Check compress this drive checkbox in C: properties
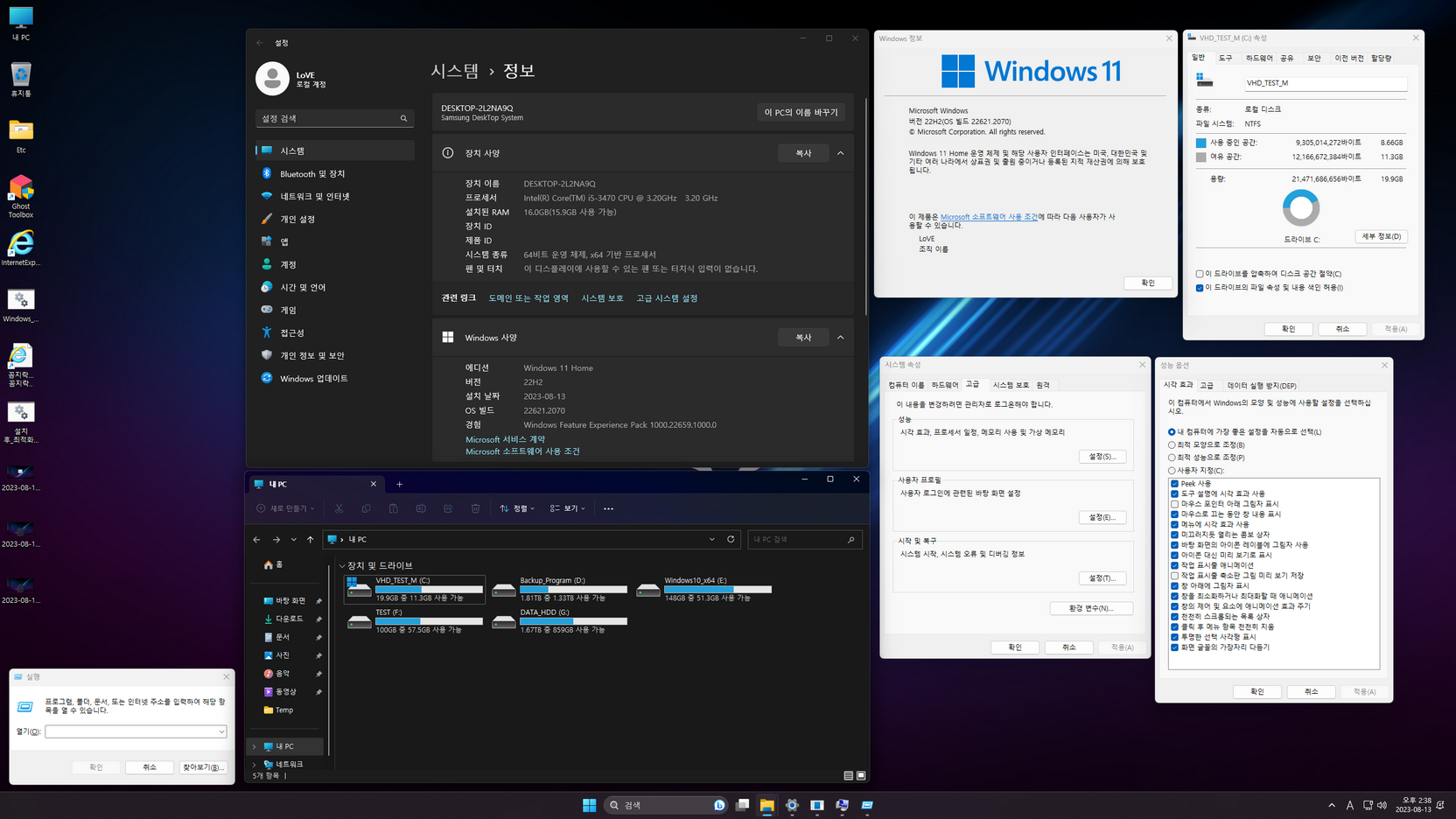 click(1200, 274)
